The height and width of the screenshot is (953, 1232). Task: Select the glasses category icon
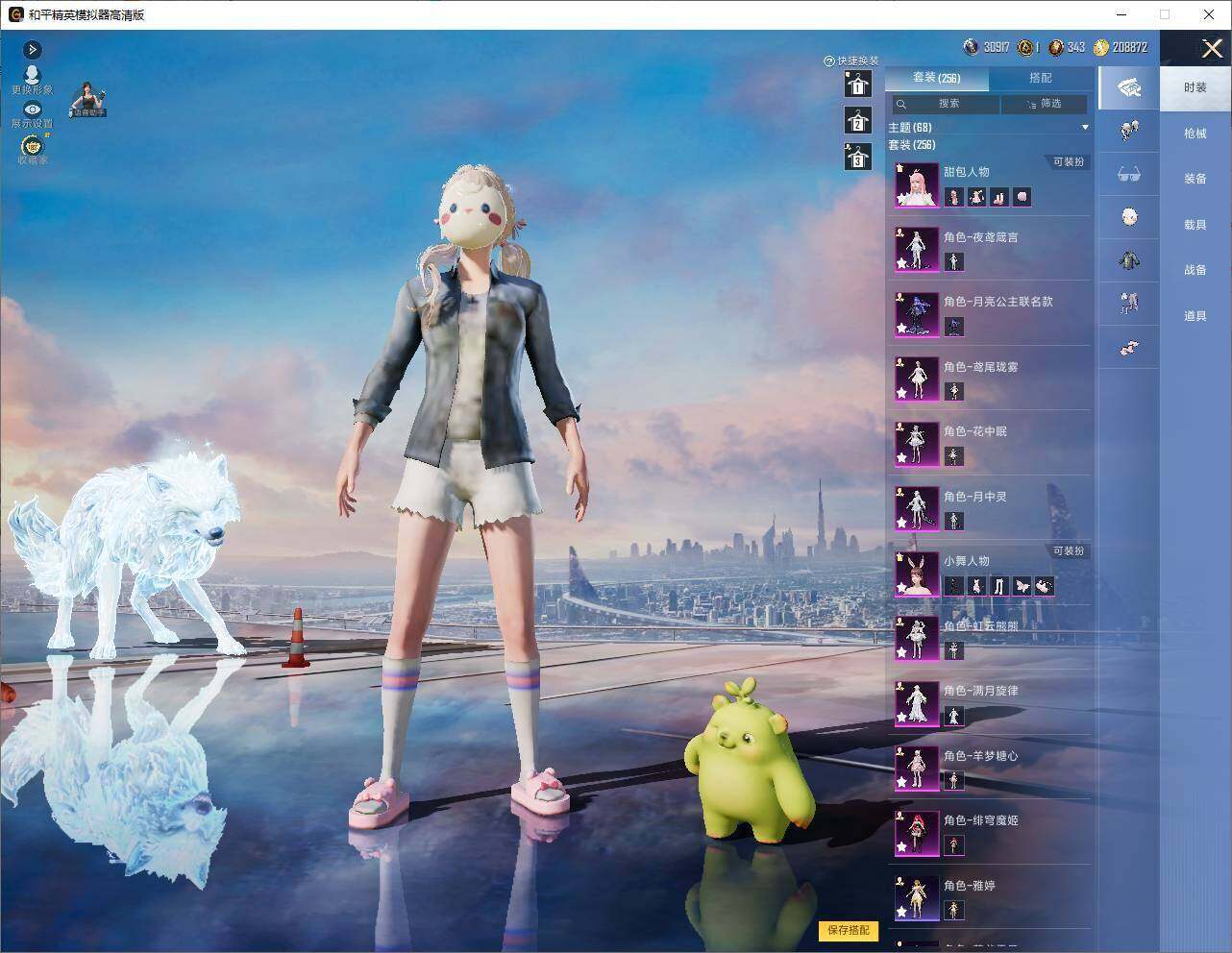(1129, 174)
